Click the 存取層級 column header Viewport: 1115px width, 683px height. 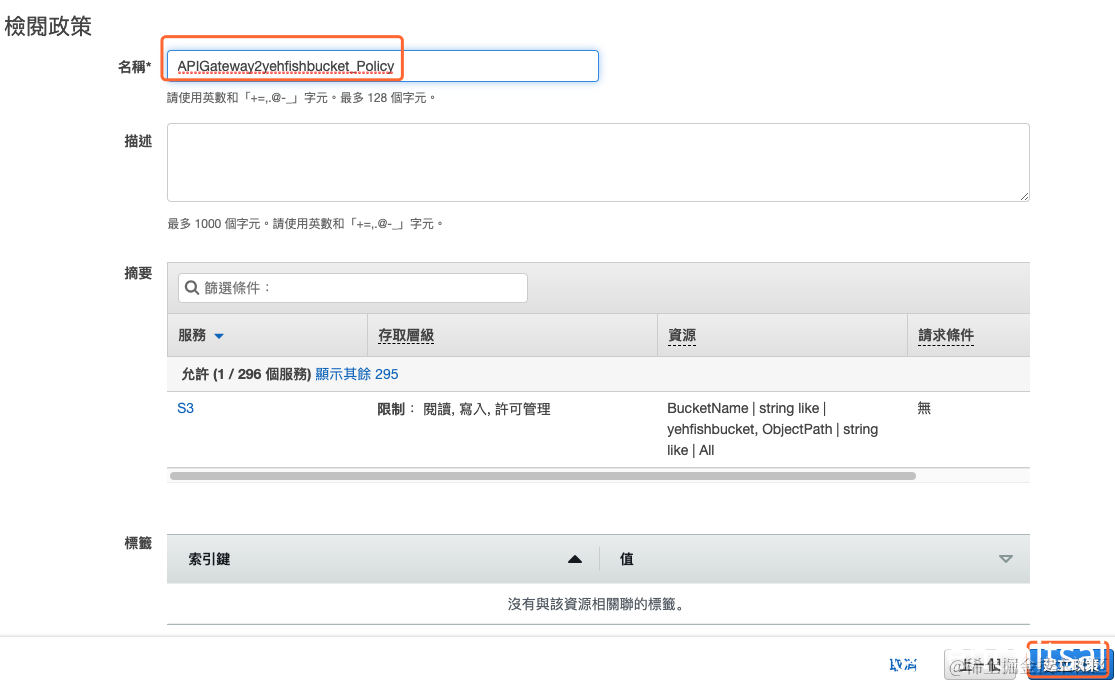point(406,335)
